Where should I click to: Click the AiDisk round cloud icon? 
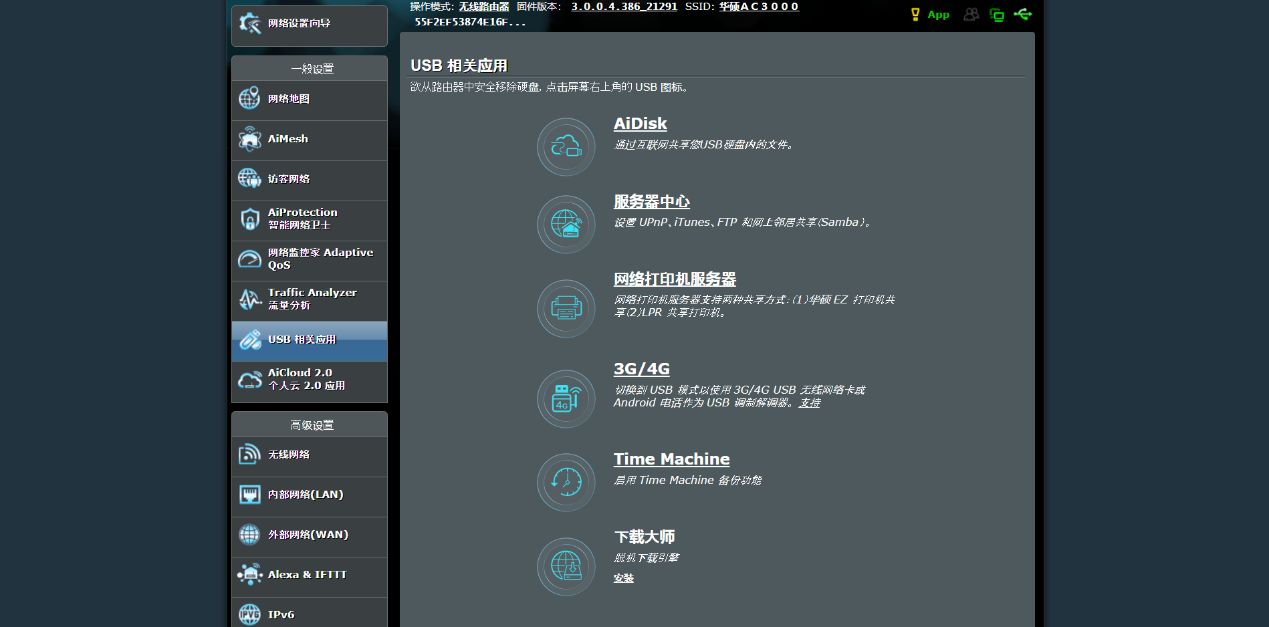[566, 147]
